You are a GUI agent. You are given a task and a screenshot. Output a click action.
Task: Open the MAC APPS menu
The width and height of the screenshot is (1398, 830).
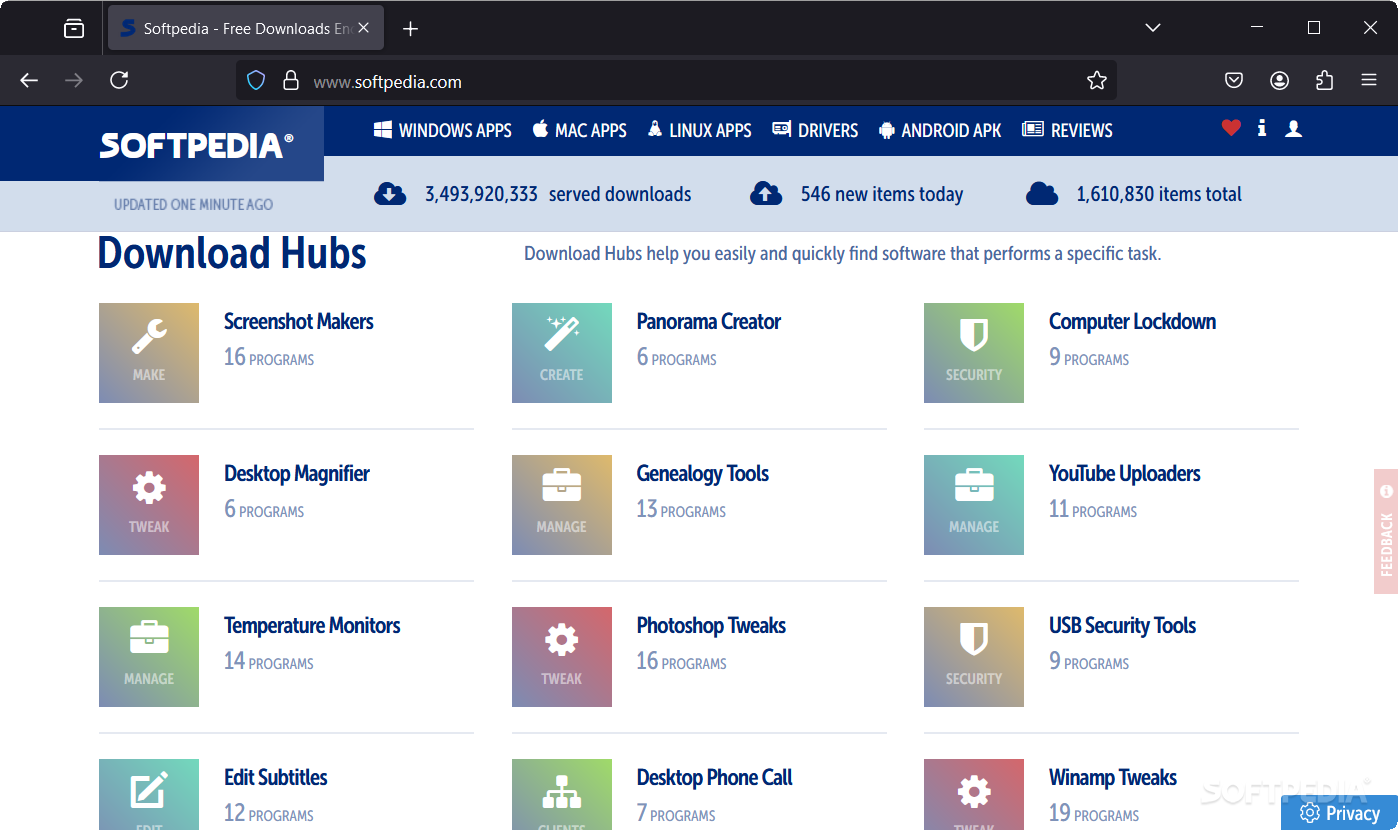tap(580, 130)
